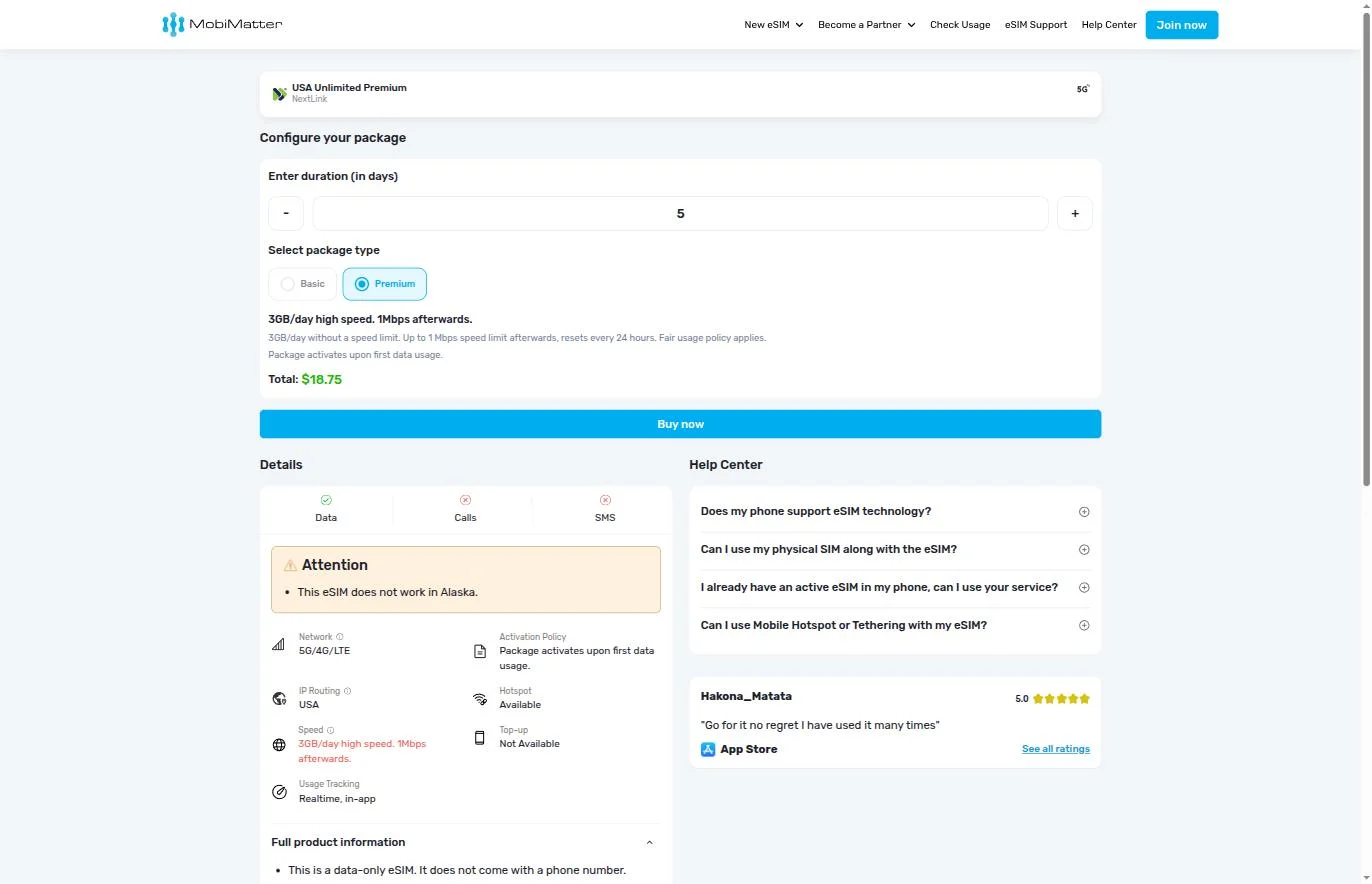Click the Speed info icon
Image resolution: width=1372 pixels, height=884 pixels.
pyautogui.click(x=331, y=730)
